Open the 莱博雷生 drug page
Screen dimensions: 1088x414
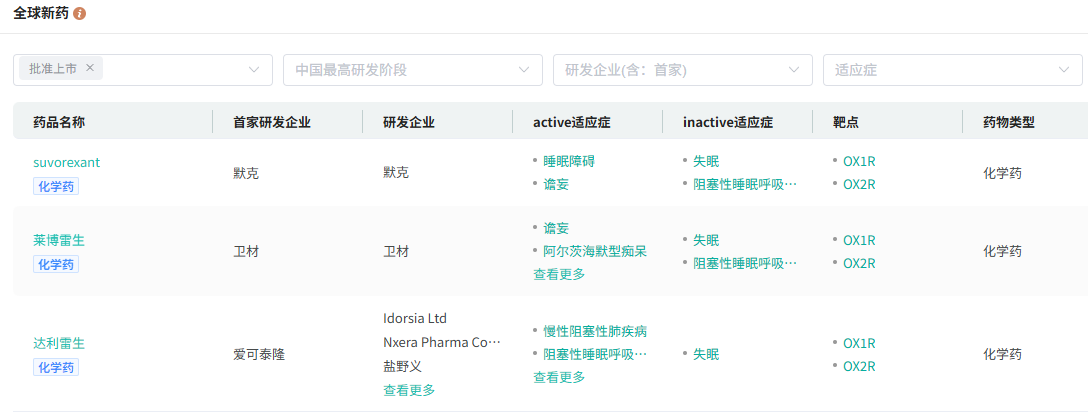click(59, 240)
